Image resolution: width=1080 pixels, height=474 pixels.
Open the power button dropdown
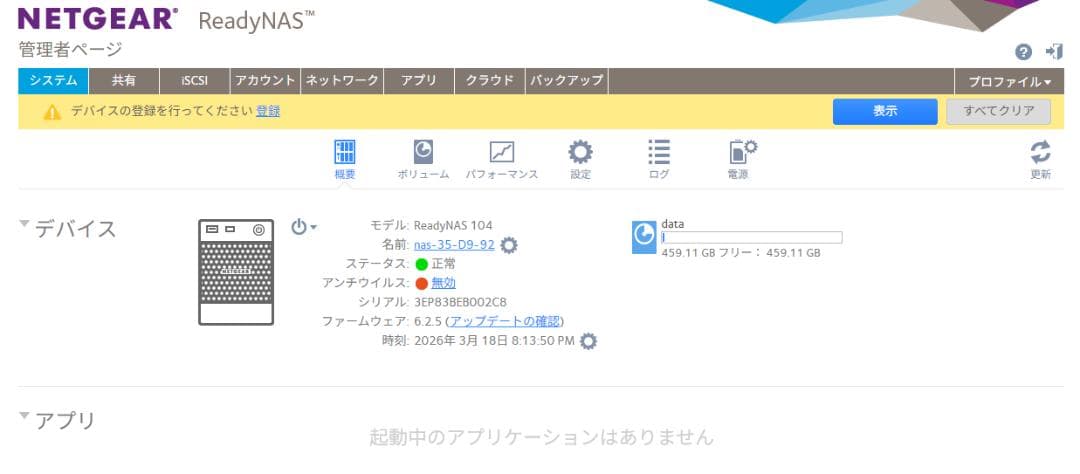[303, 227]
